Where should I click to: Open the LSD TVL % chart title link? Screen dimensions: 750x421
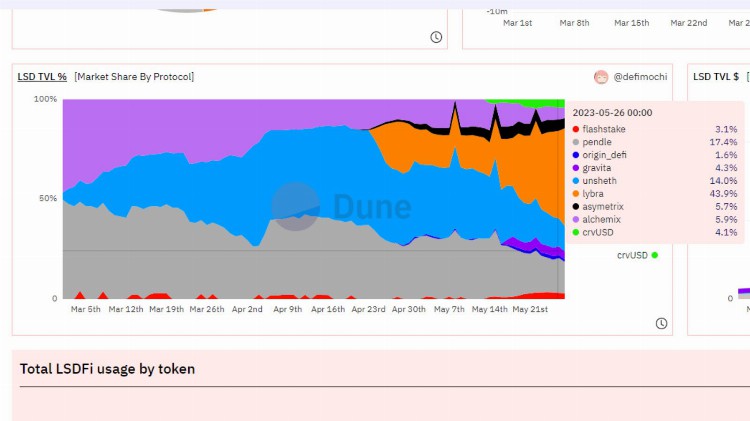[42, 77]
